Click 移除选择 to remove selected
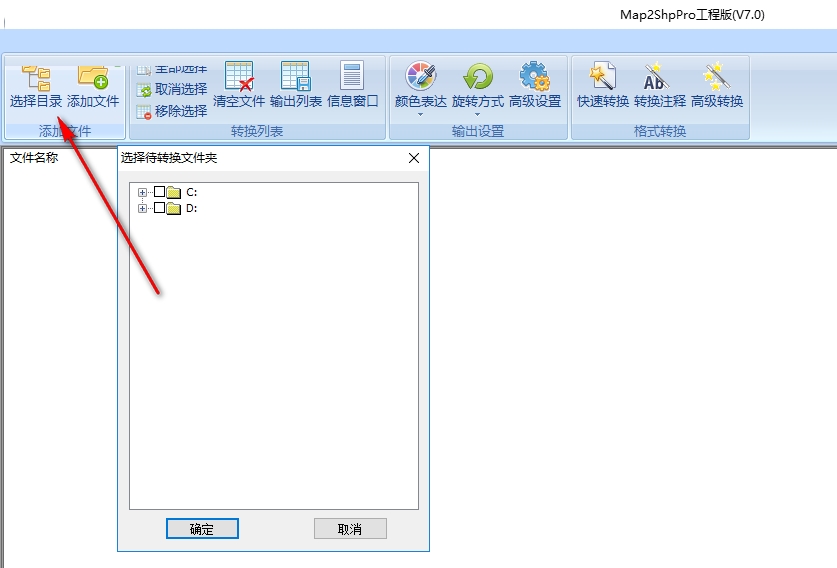 pyautogui.click(x=172, y=112)
